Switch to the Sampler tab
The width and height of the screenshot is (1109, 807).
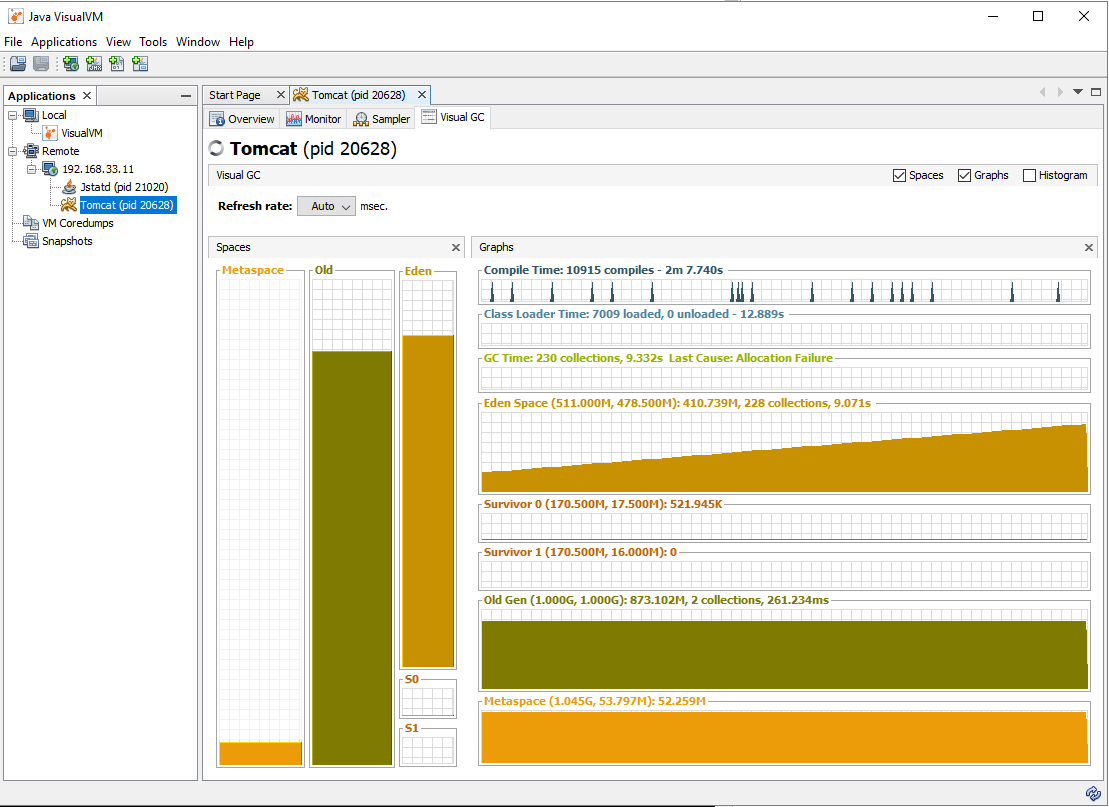click(382, 119)
